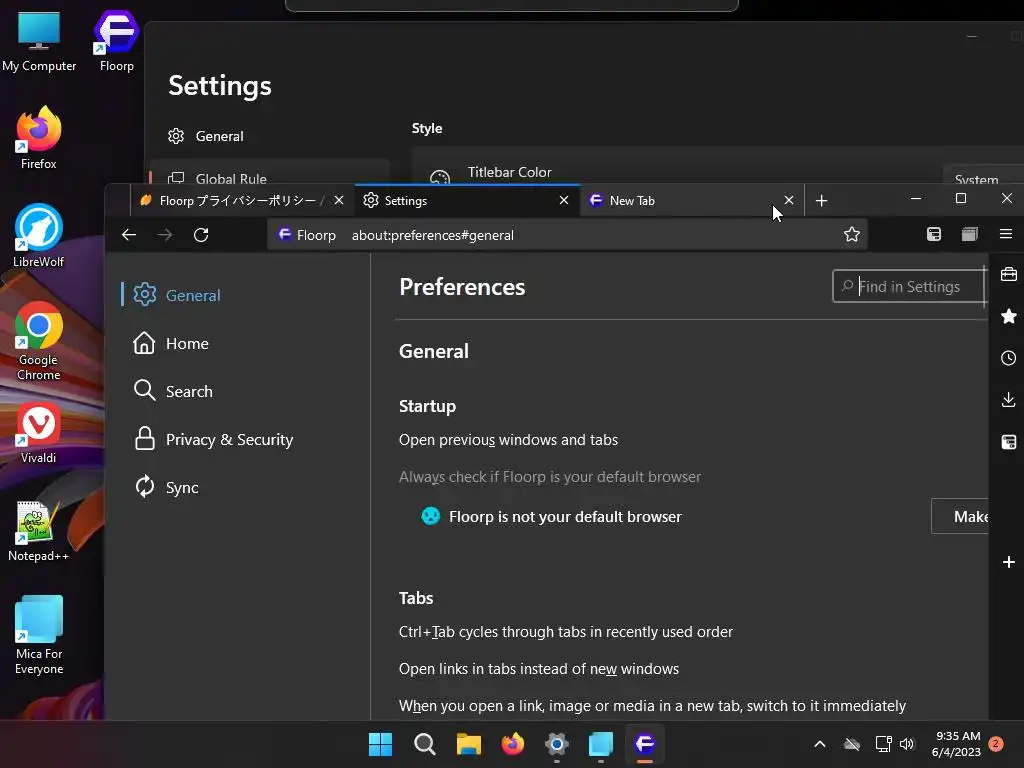This screenshot has width=1024, height=768.
Task: Open Firefox from the taskbar
Action: tap(513, 744)
